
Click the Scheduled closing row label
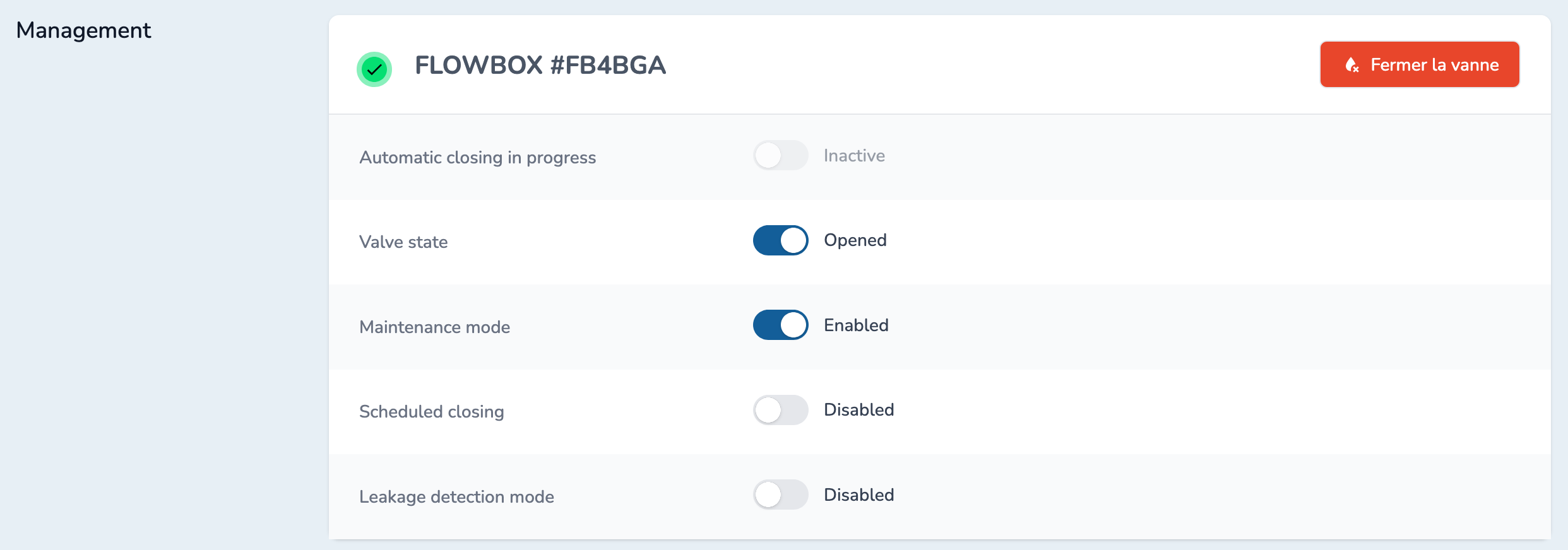pos(431,412)
